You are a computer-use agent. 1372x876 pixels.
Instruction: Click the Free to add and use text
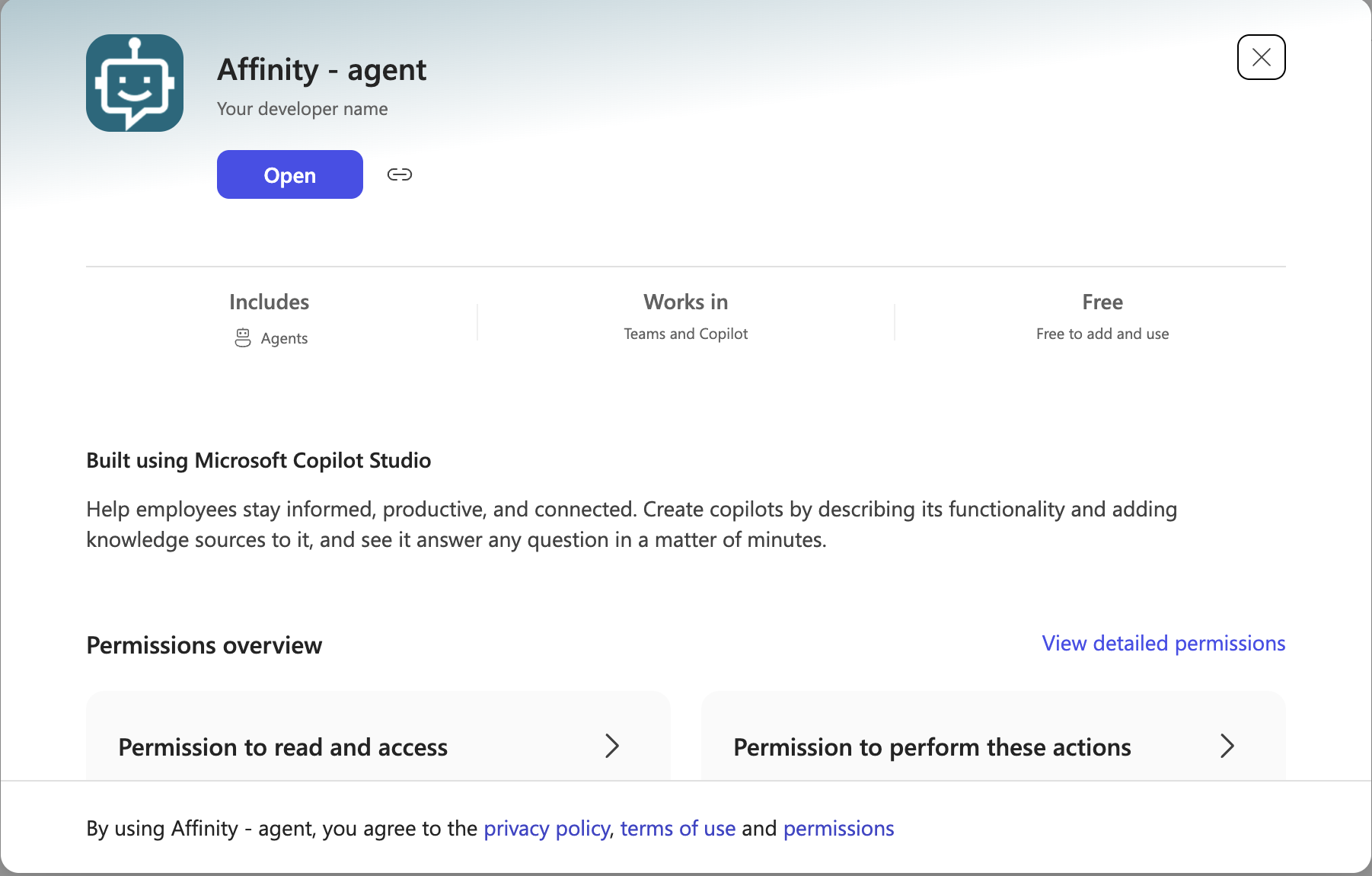point(1102,334)
